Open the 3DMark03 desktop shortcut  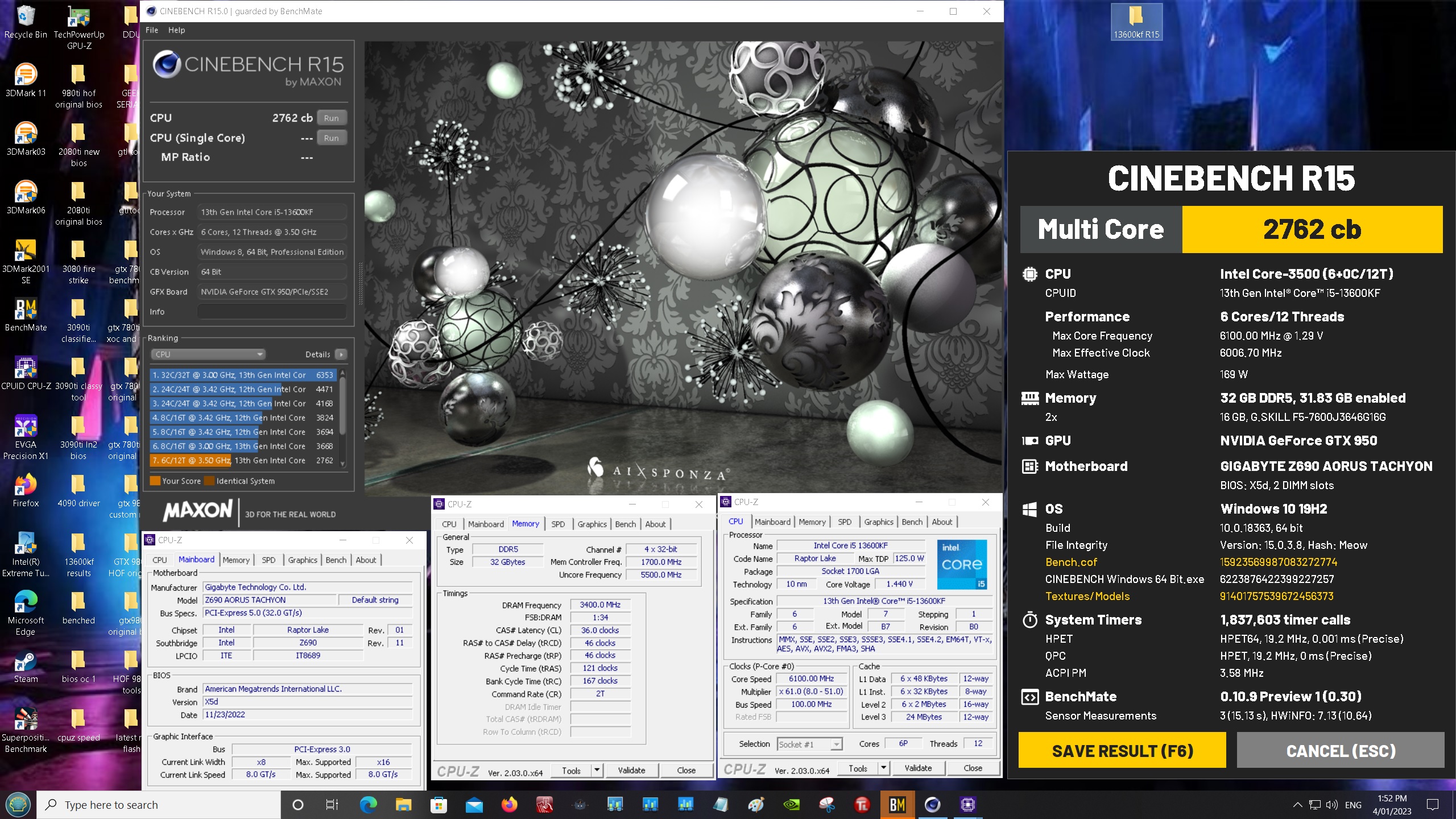(x=26, y=139)
